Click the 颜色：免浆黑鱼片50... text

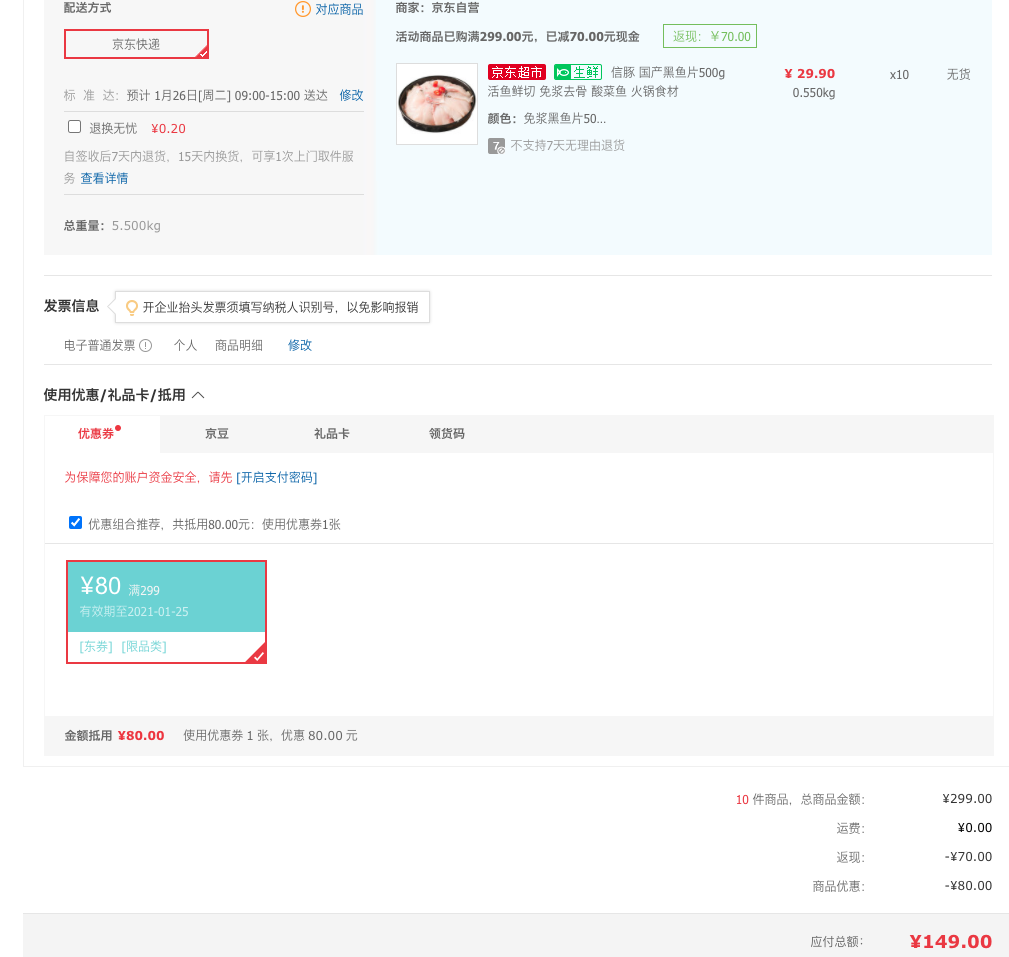(546, 118)
